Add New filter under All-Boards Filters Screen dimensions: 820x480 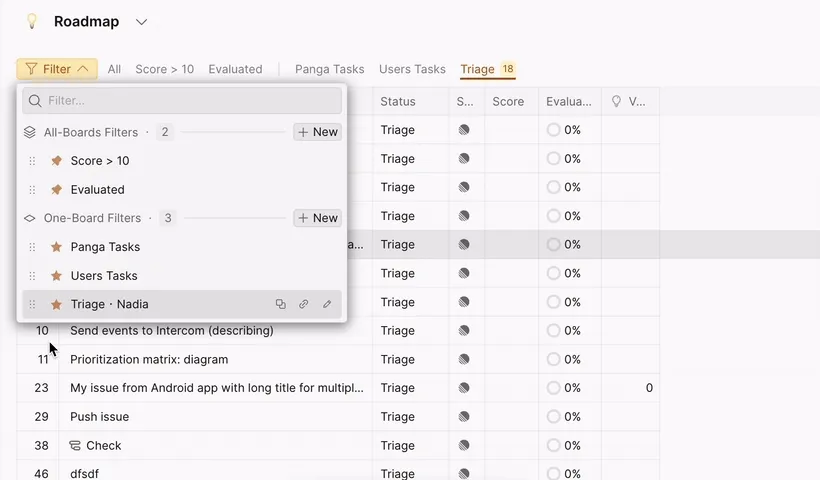[317, 132]
